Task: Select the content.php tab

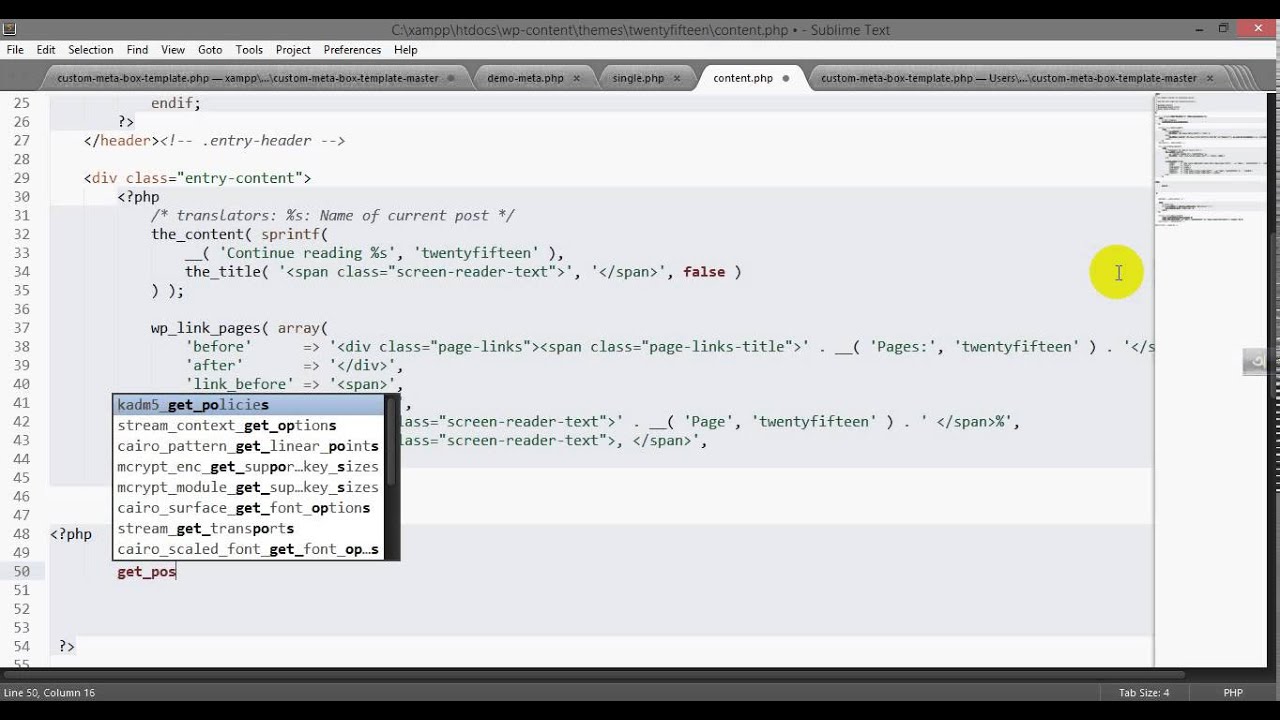Action: click(743, 78)
